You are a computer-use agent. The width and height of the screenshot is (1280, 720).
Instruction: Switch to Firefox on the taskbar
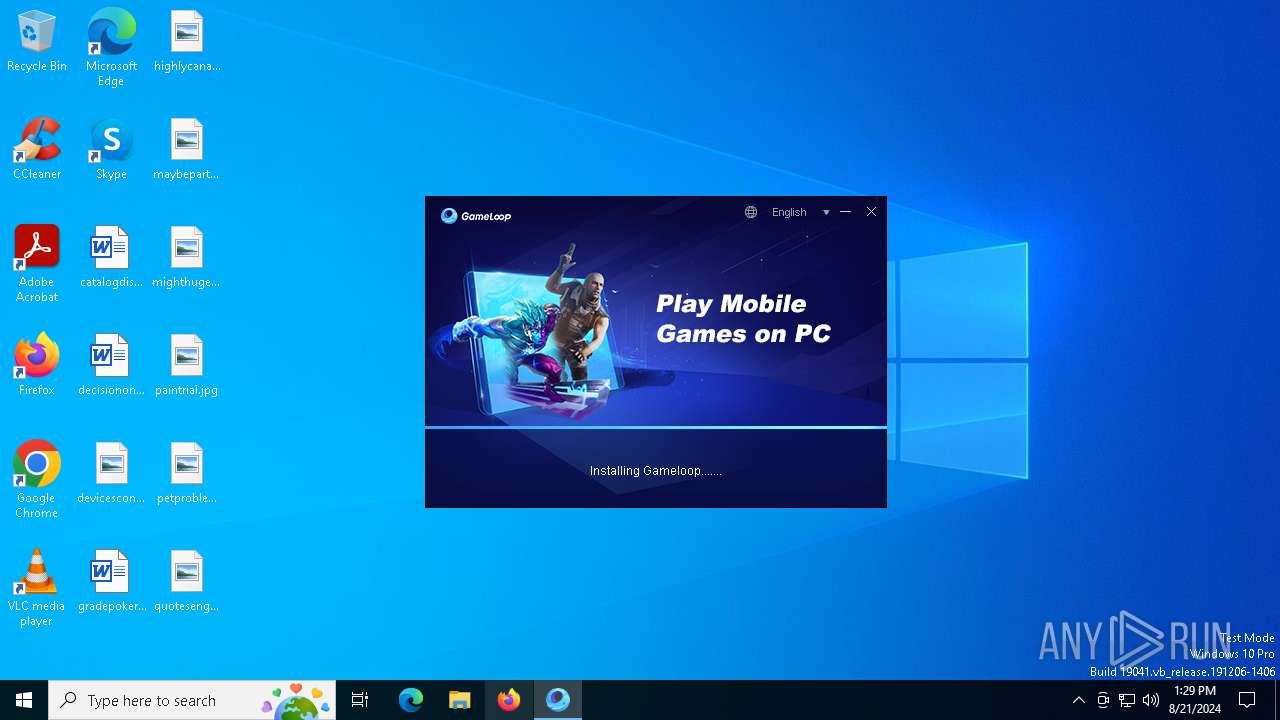coord(509,700)
